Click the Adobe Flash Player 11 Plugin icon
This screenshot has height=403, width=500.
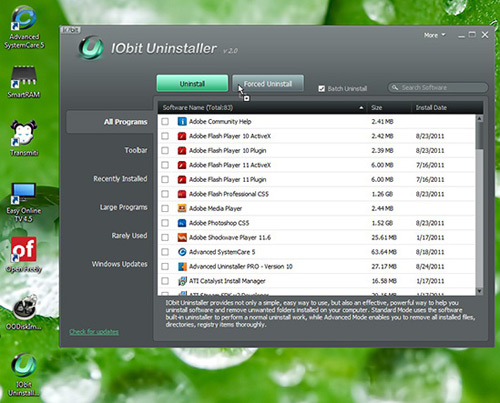pos(182,179)
